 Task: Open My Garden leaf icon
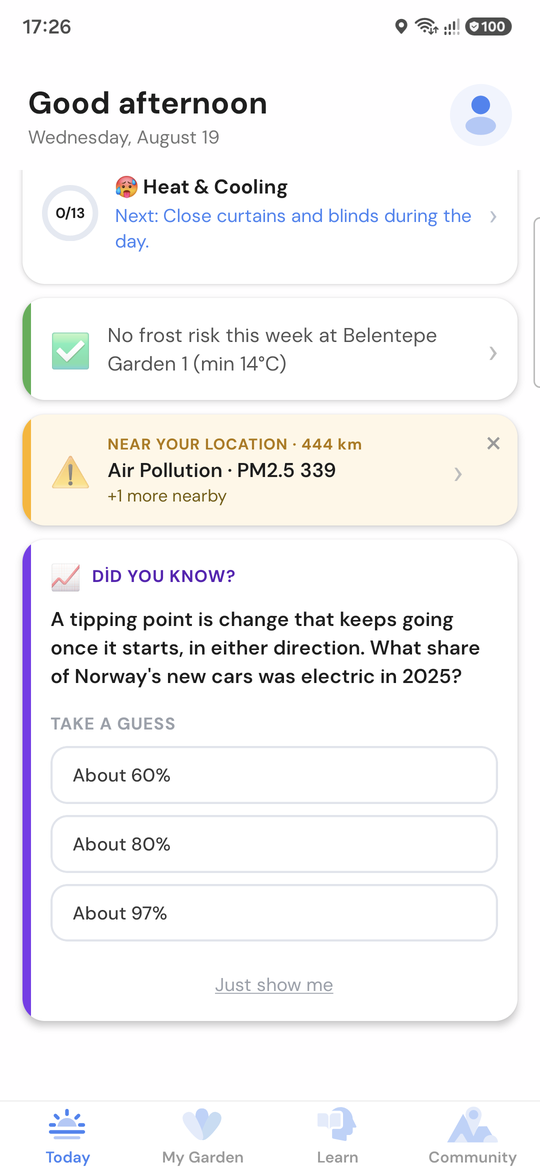(202, 1124)
